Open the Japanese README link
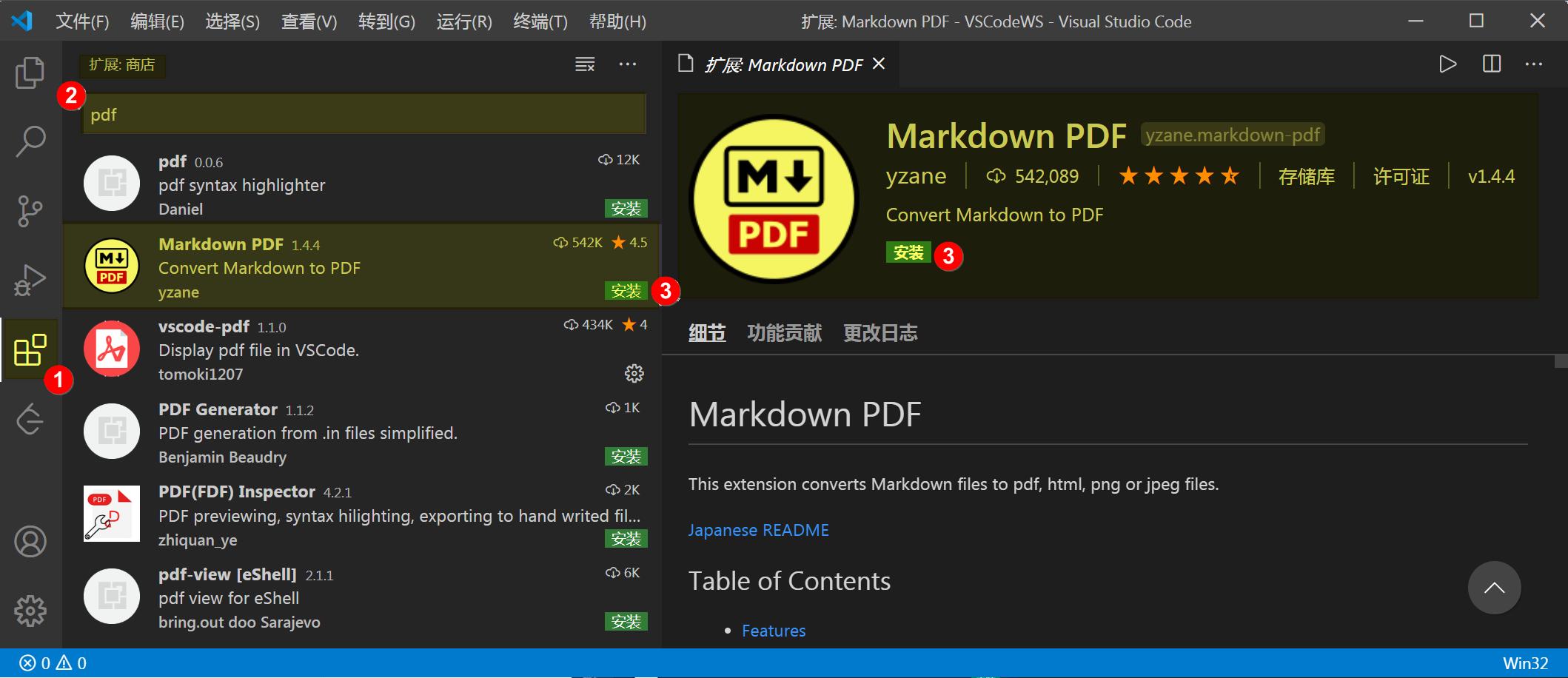Screen dimensions: 1568x678 [x=759, y=530]
